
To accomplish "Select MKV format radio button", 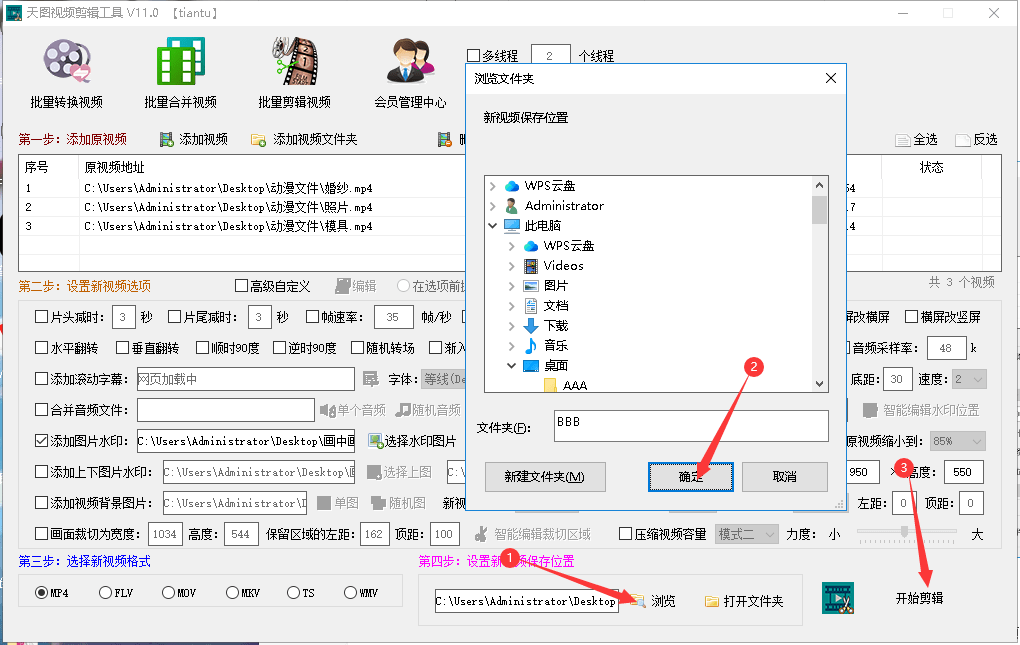I will 232,592.
